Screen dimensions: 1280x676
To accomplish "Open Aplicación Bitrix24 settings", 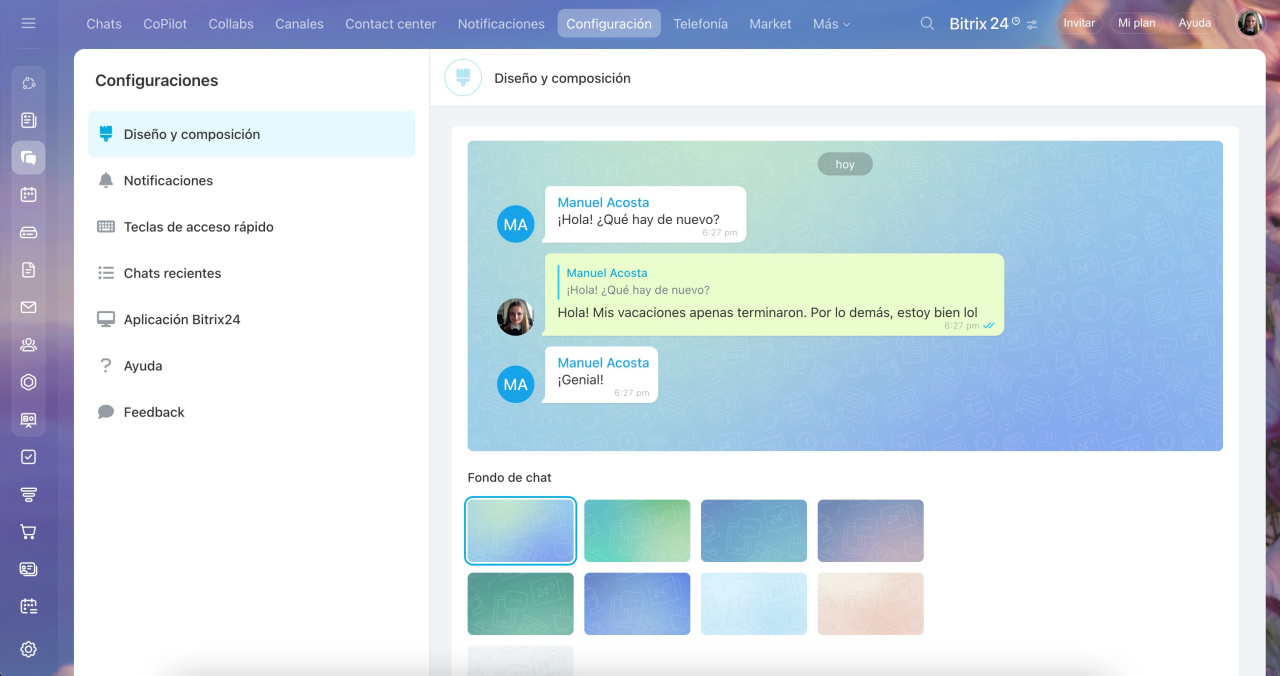I will [251, 319].
